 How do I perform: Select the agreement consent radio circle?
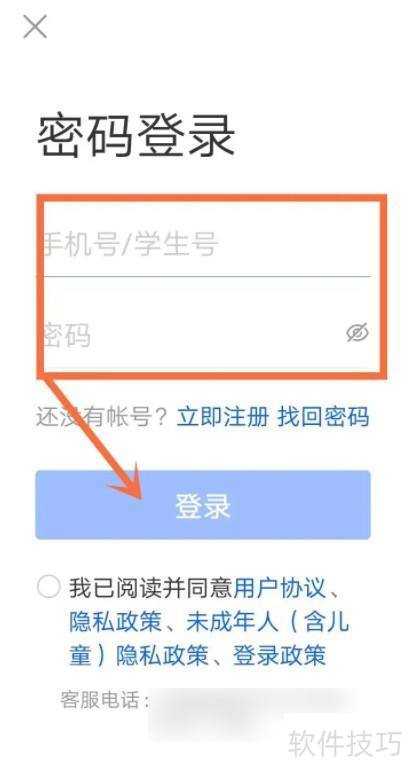tap(49, 587)
